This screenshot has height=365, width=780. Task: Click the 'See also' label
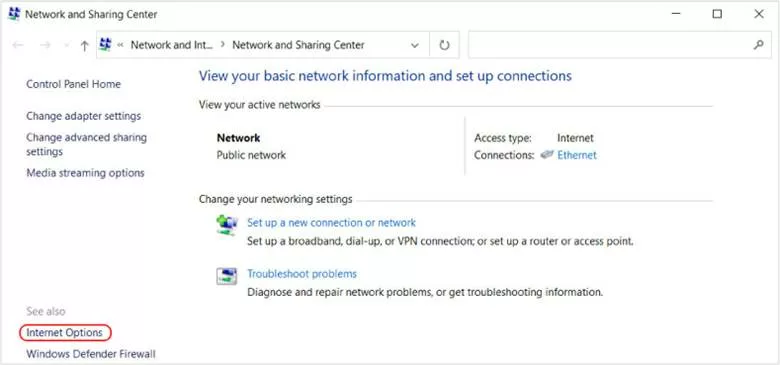[x=46, y=311]
